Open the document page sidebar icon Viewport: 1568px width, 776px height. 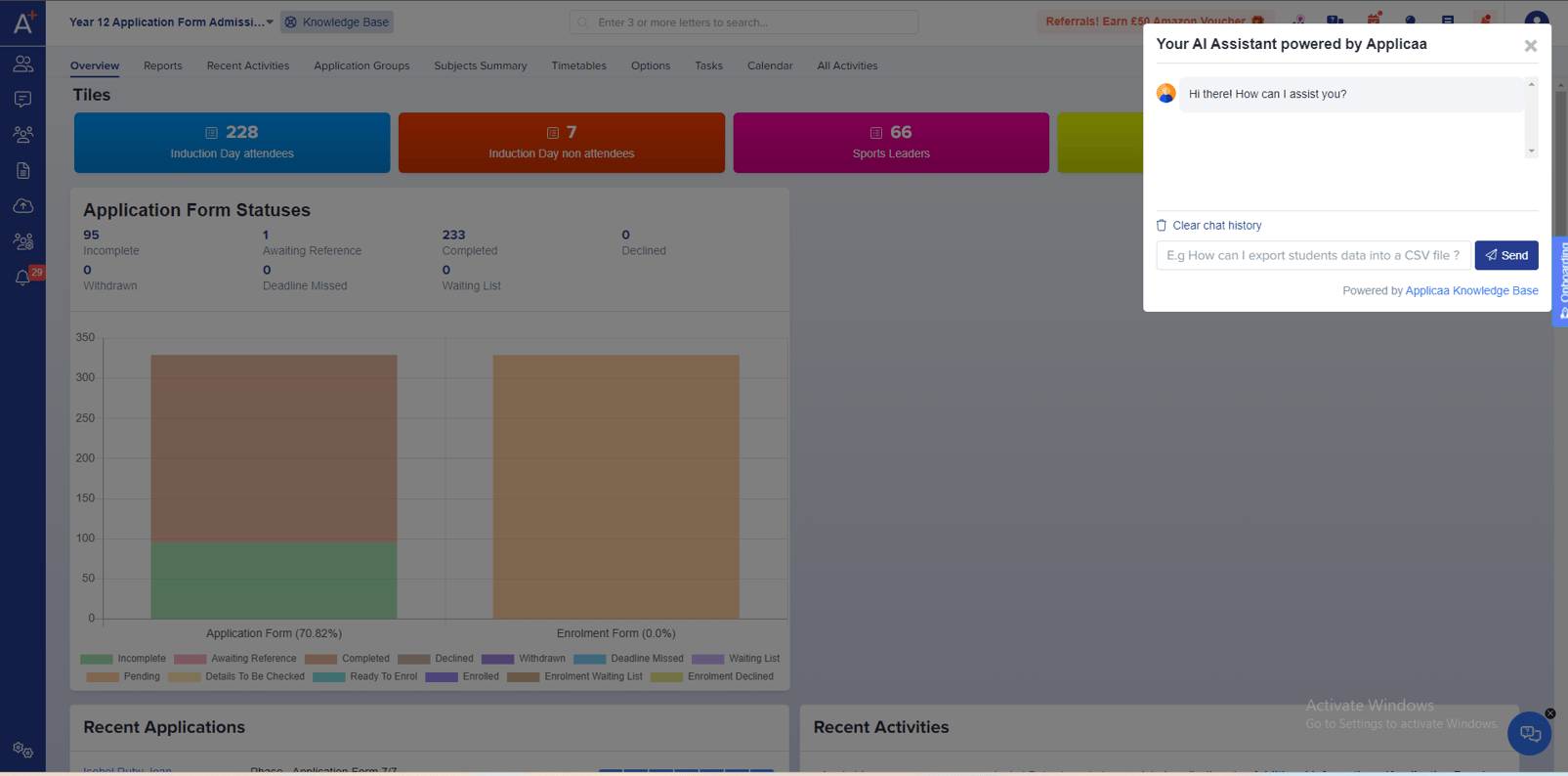[x=22, y=171]
